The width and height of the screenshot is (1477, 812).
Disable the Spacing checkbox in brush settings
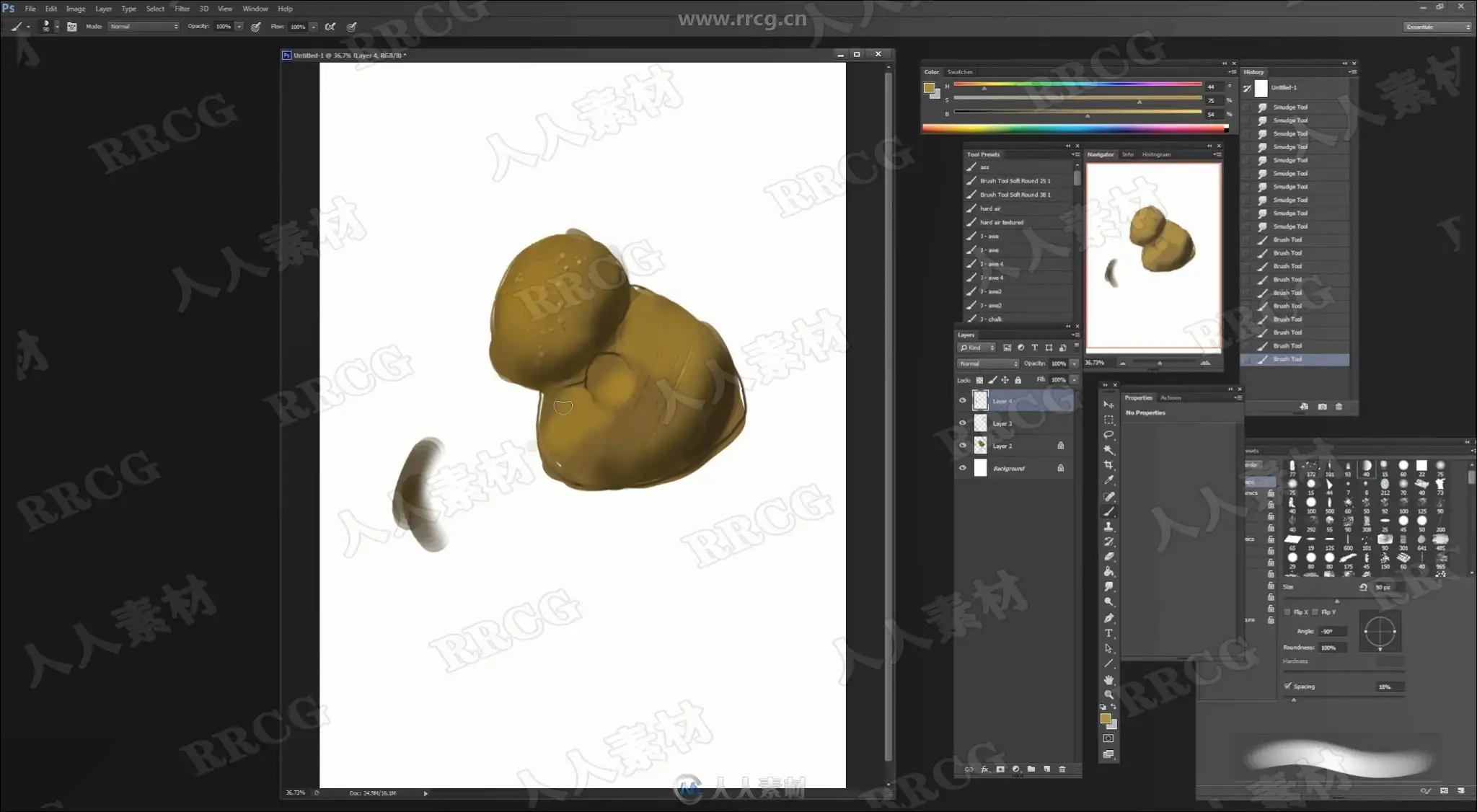point(1288,686)
